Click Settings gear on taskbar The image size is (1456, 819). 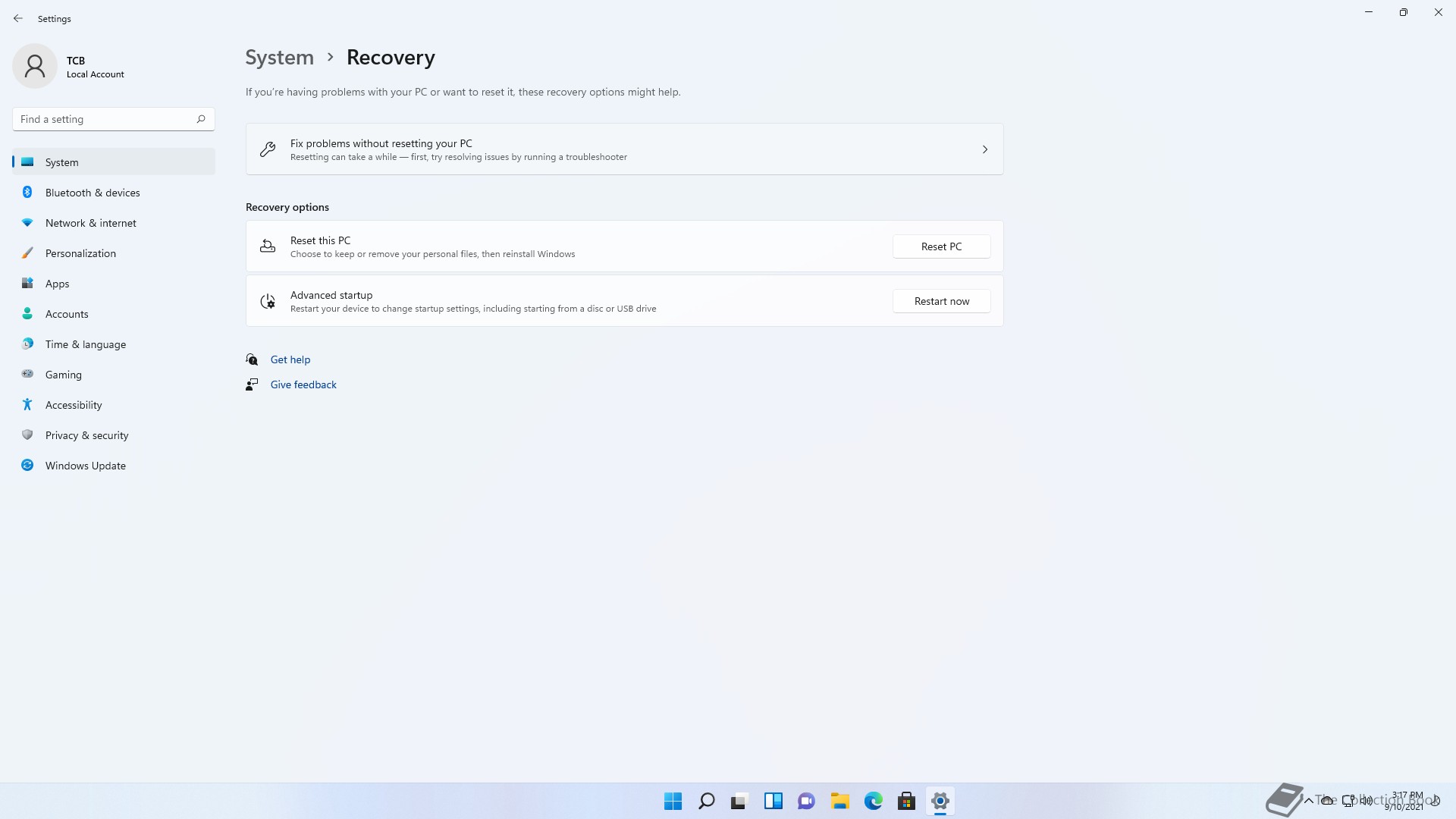940,801
